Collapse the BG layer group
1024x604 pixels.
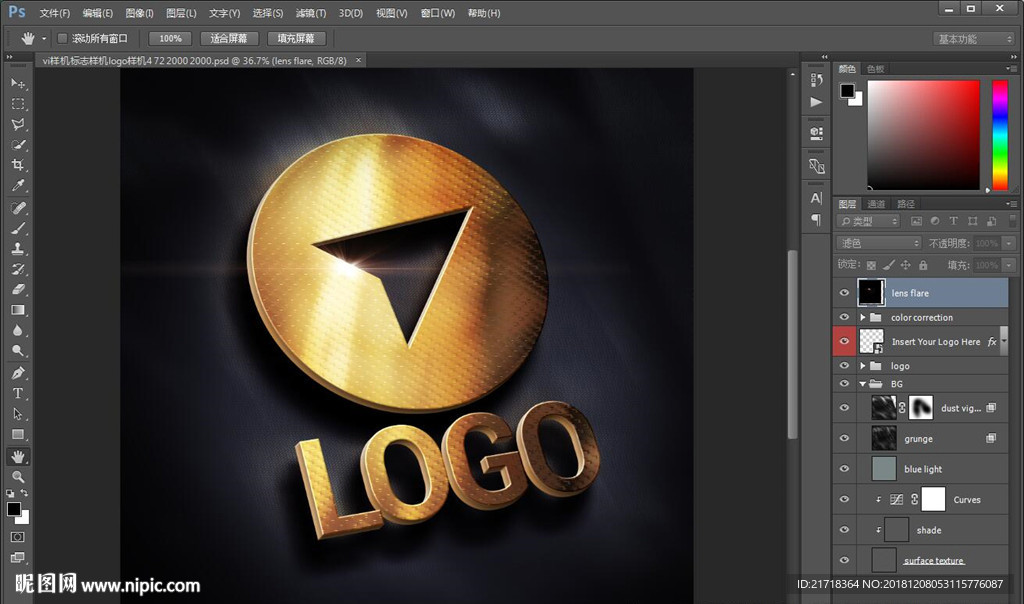(x=863, y=384)
